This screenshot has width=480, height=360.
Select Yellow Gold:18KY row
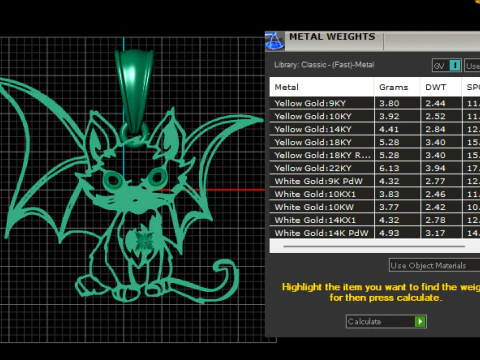coord(375,142)
